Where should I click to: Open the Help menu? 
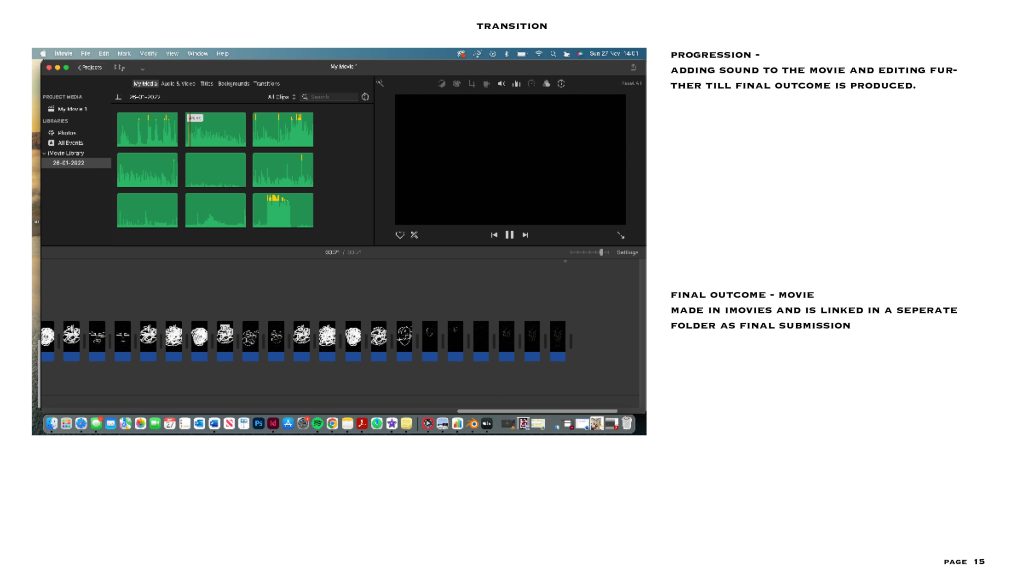222,54
